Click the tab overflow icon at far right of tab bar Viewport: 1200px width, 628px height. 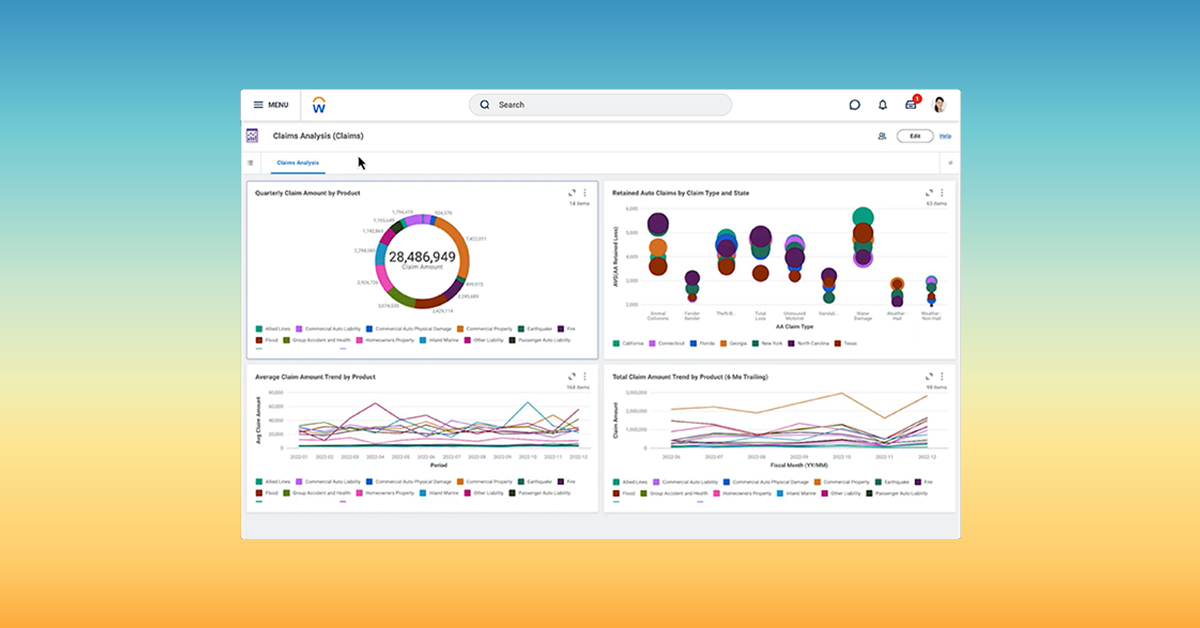tap(950, 162)
